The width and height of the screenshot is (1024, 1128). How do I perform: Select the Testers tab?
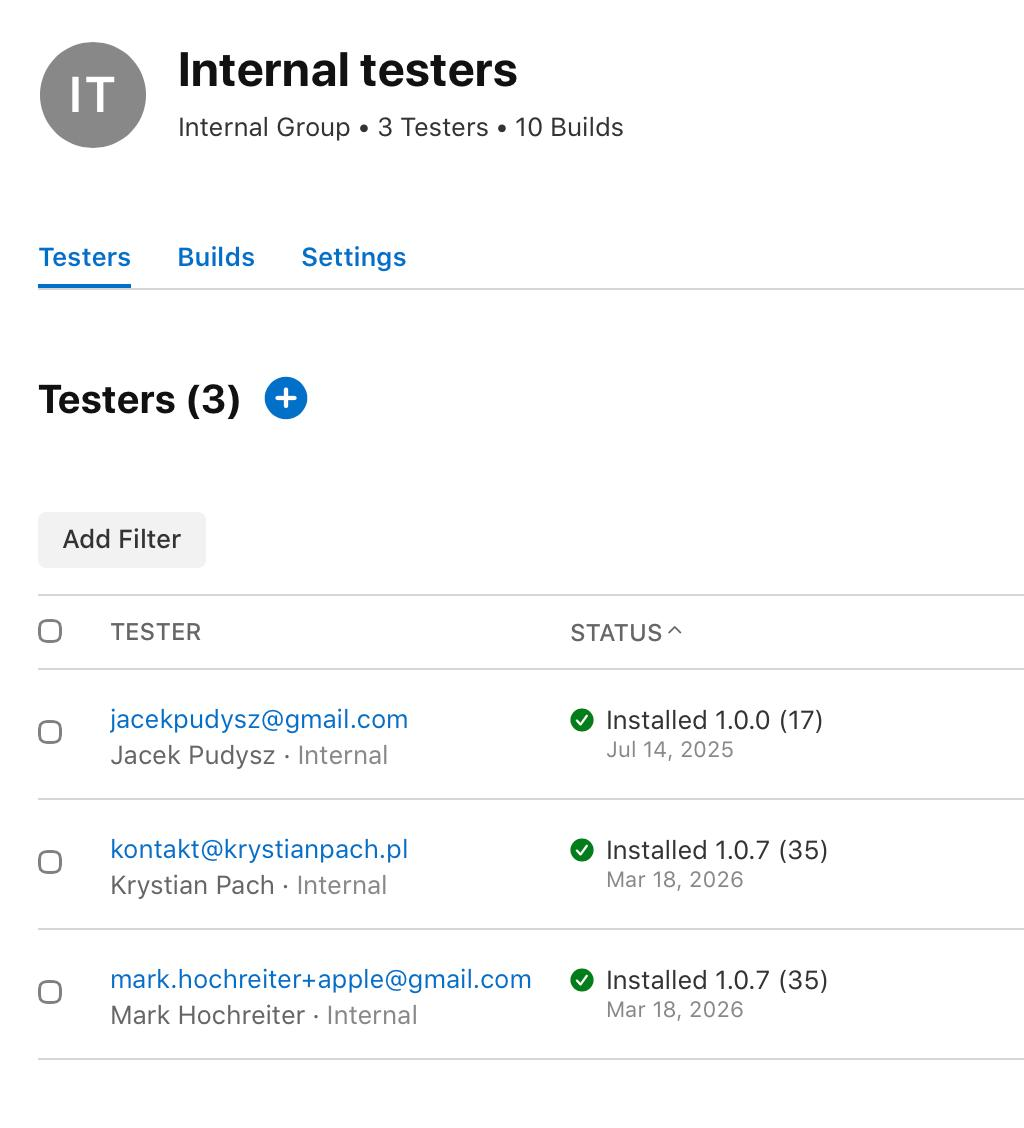tap(84, 258)
